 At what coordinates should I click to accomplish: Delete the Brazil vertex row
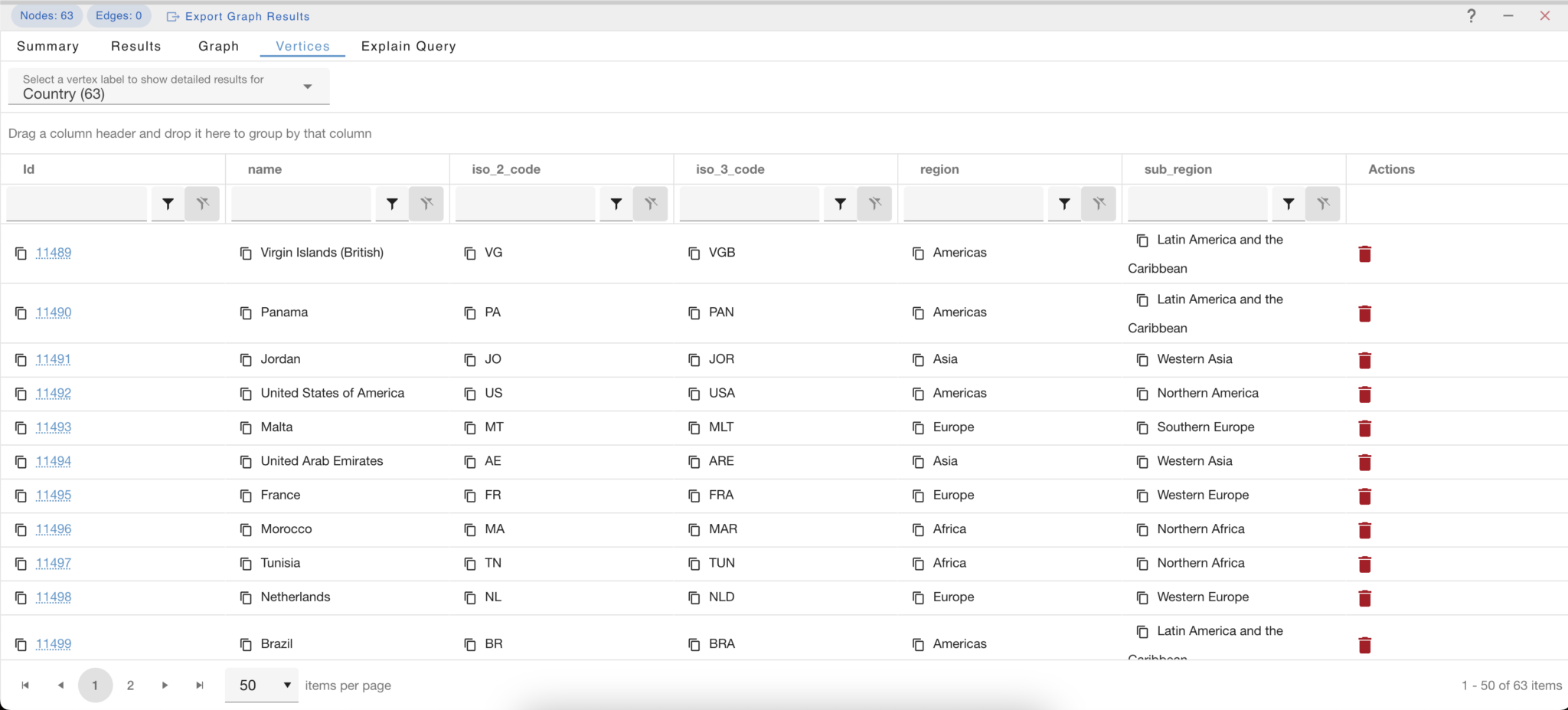click(x=1365, y=645)
